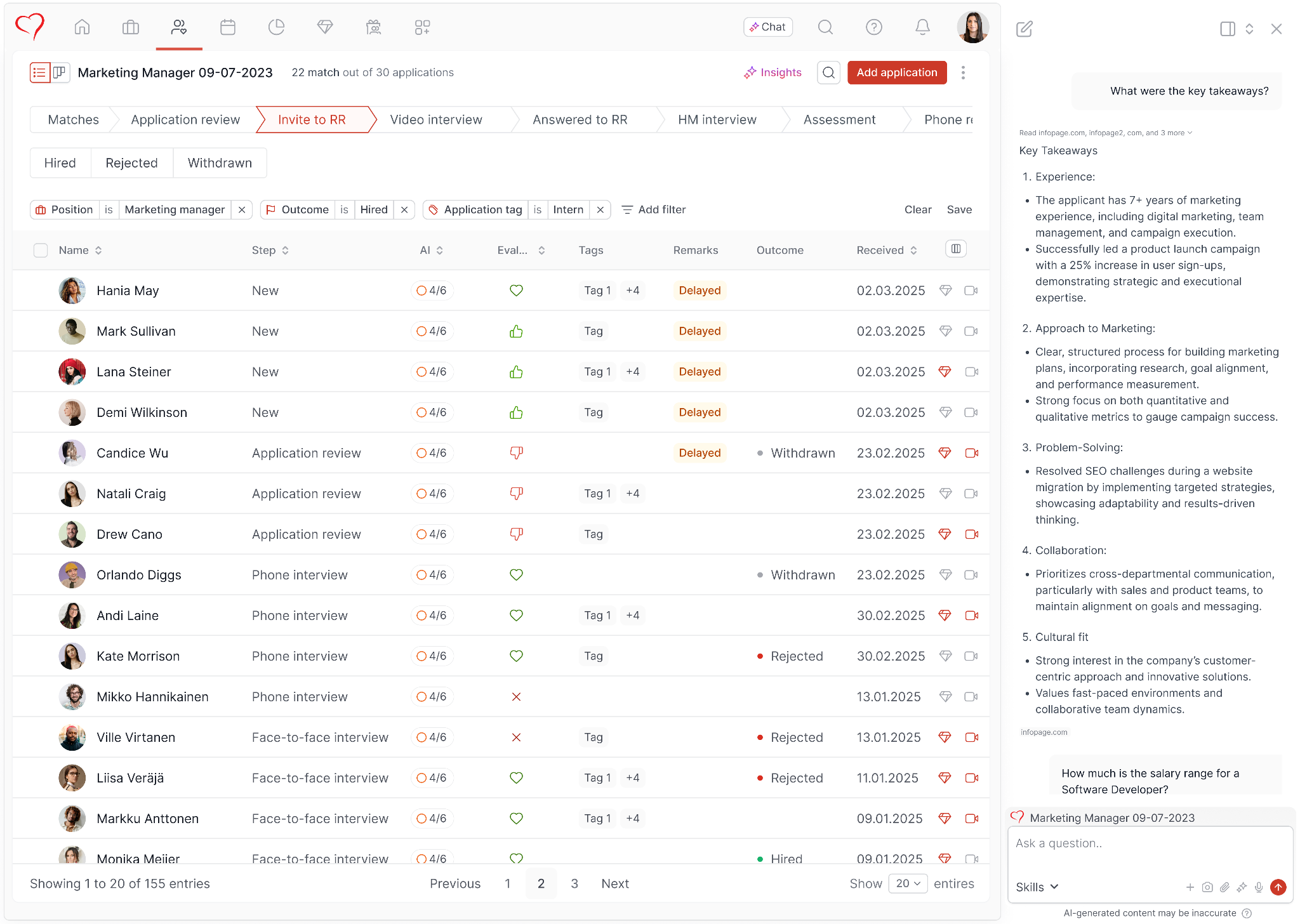The width and height of the screenshot is (1300, 924).
Task: Click the notifications bell icon
Action: click(922, 27)
